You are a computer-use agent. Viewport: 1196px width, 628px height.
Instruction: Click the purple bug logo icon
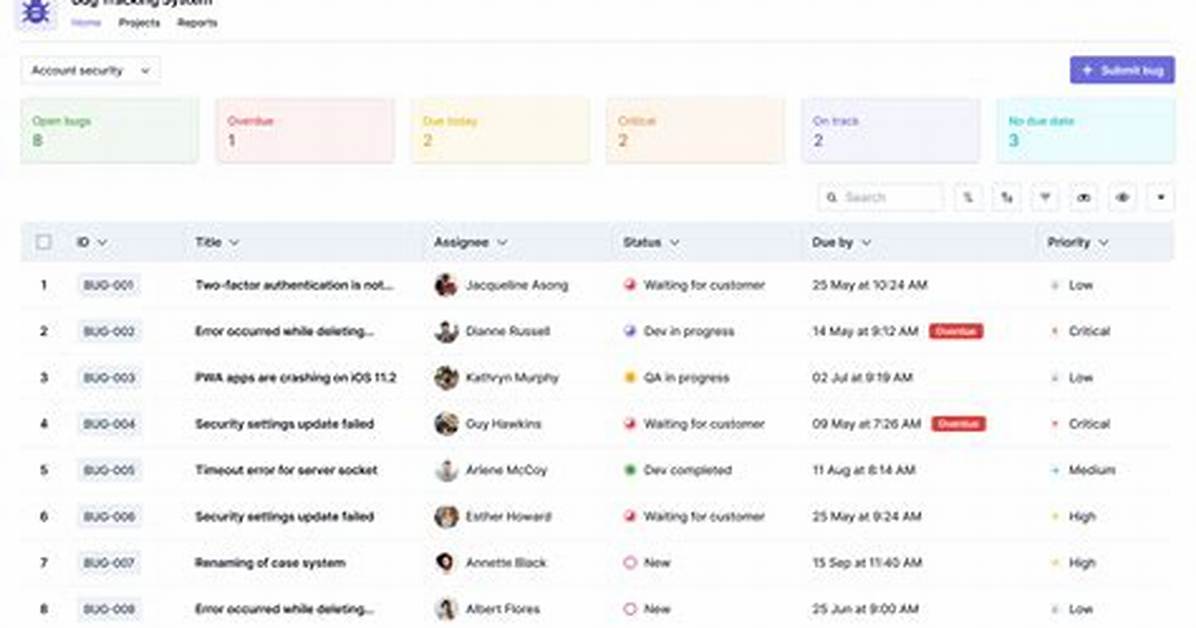pyautogui.click(x=36, y=12)
